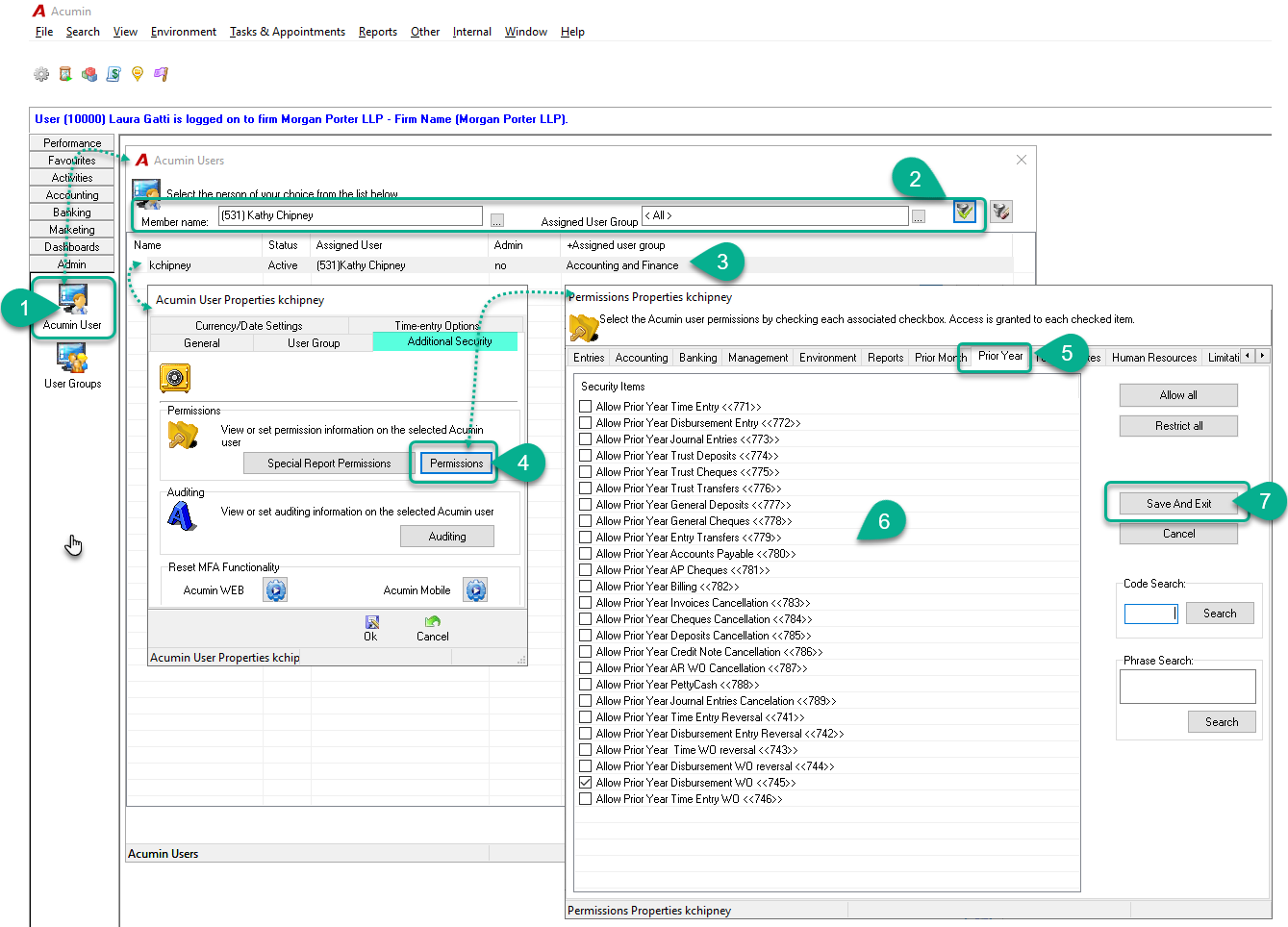Click the Restrict all button
Image resolution: width=1288 pixels, height=927 pixels.
pos(1178,426)
